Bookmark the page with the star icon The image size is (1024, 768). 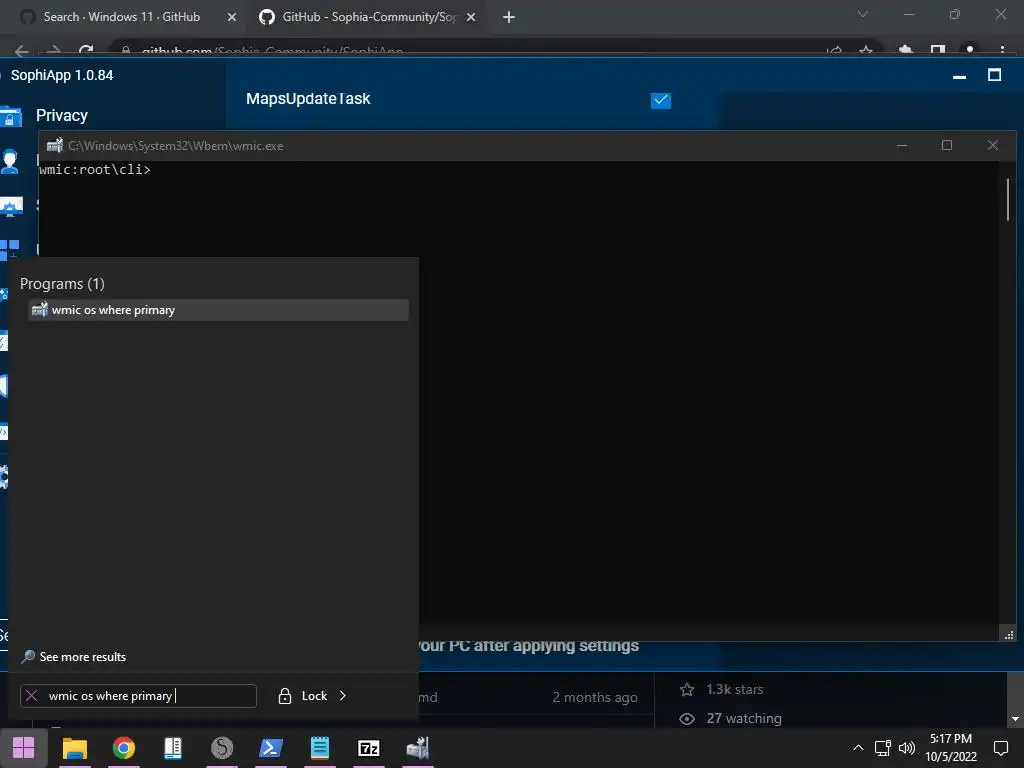tap(866, 51)
